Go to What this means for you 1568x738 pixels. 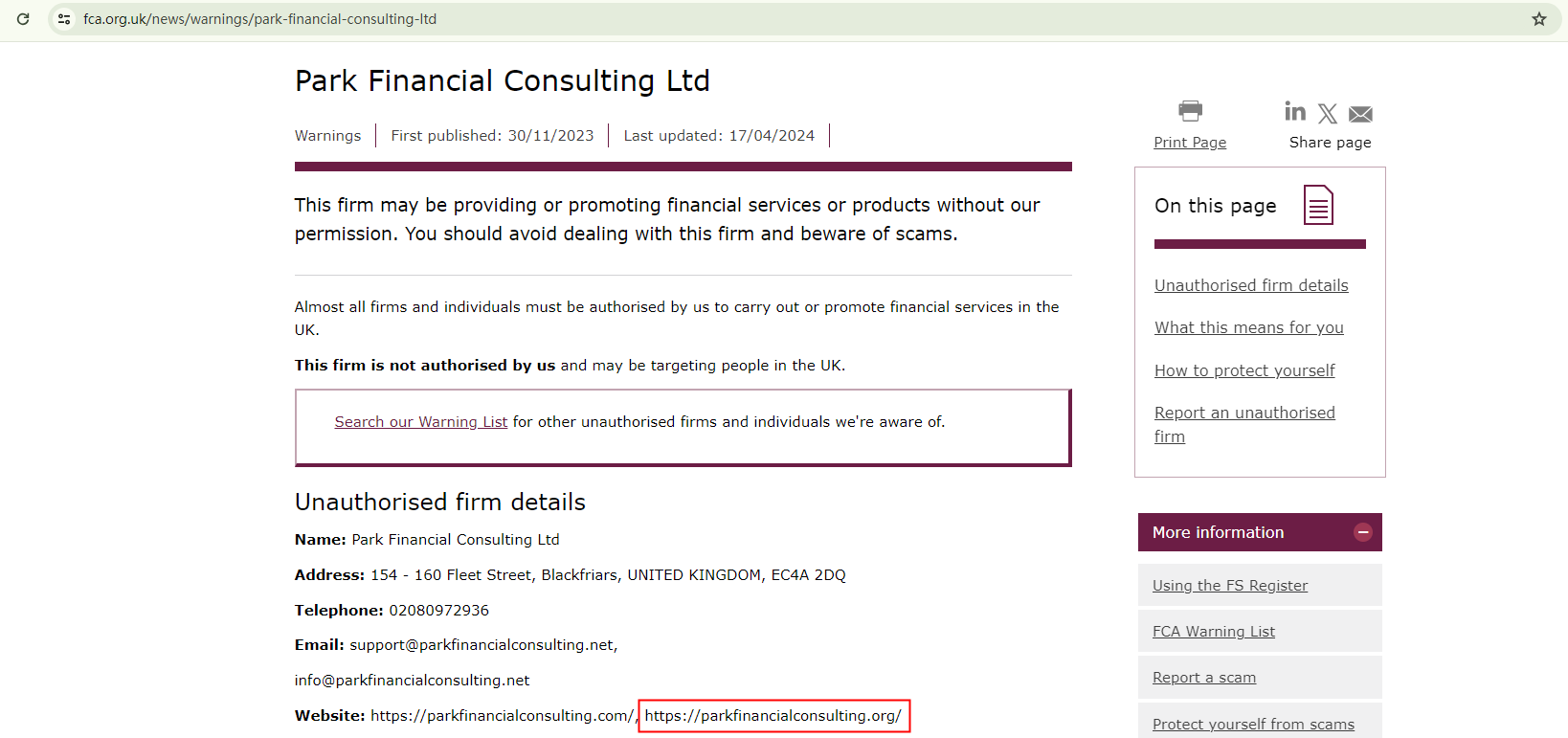click(1248, 327)
